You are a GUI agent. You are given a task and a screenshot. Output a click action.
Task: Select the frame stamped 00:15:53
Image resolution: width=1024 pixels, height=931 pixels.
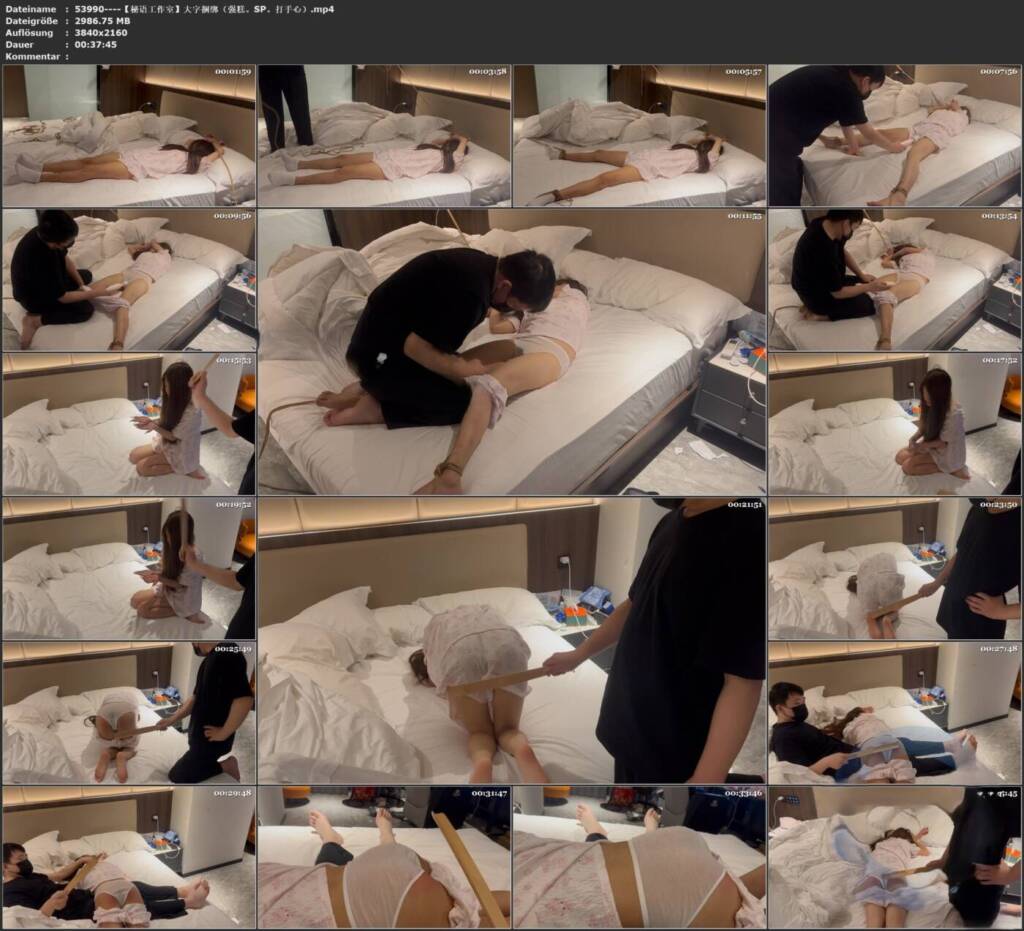point(129,424)
